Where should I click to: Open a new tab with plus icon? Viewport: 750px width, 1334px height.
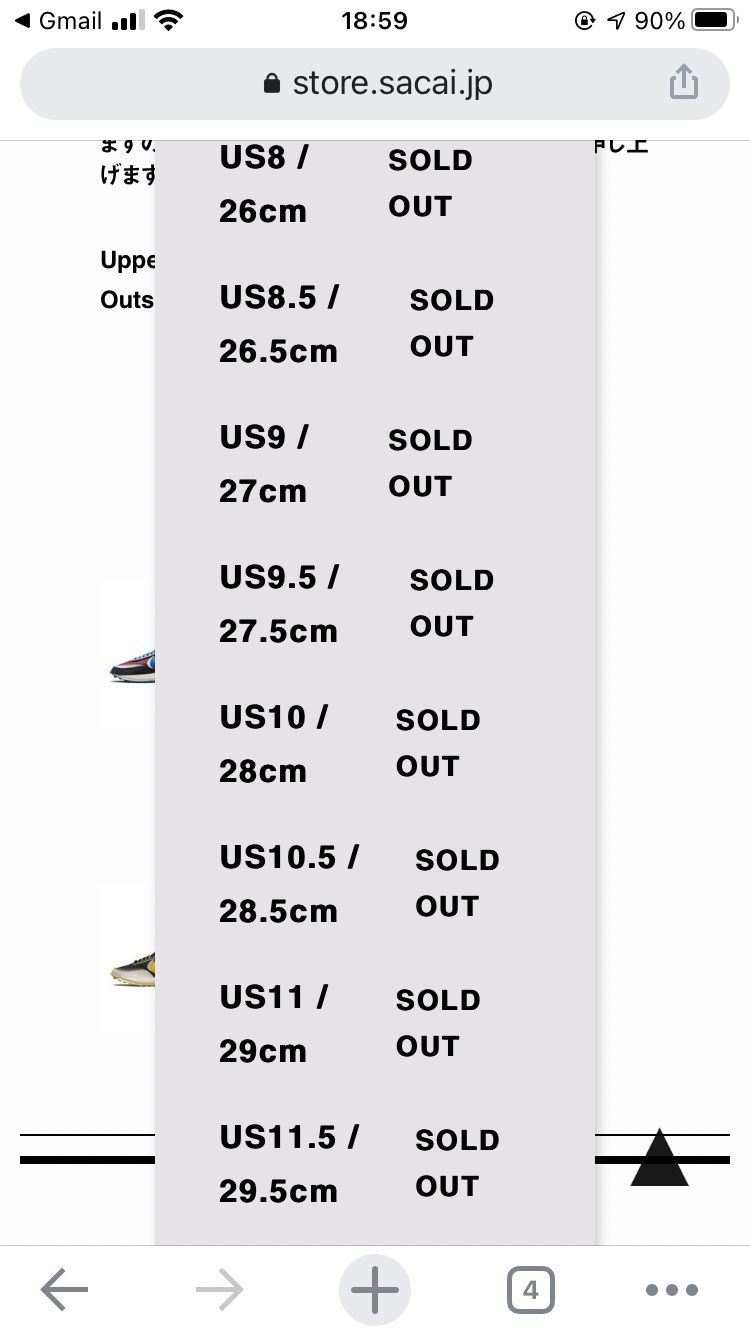click(375, 1290)
